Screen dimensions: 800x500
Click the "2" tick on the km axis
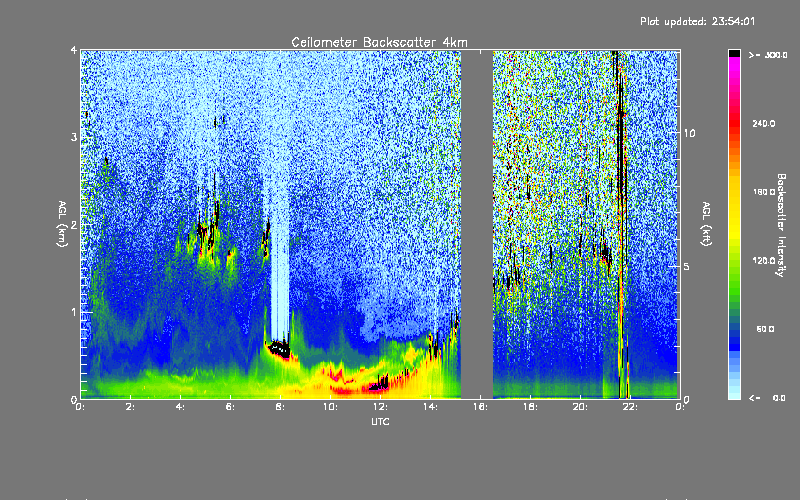coord(74,224)
